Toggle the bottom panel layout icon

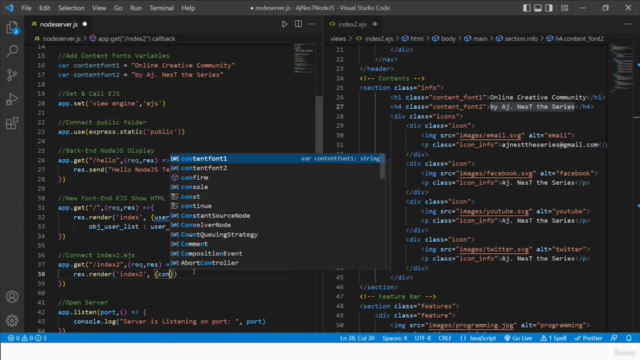538,8
